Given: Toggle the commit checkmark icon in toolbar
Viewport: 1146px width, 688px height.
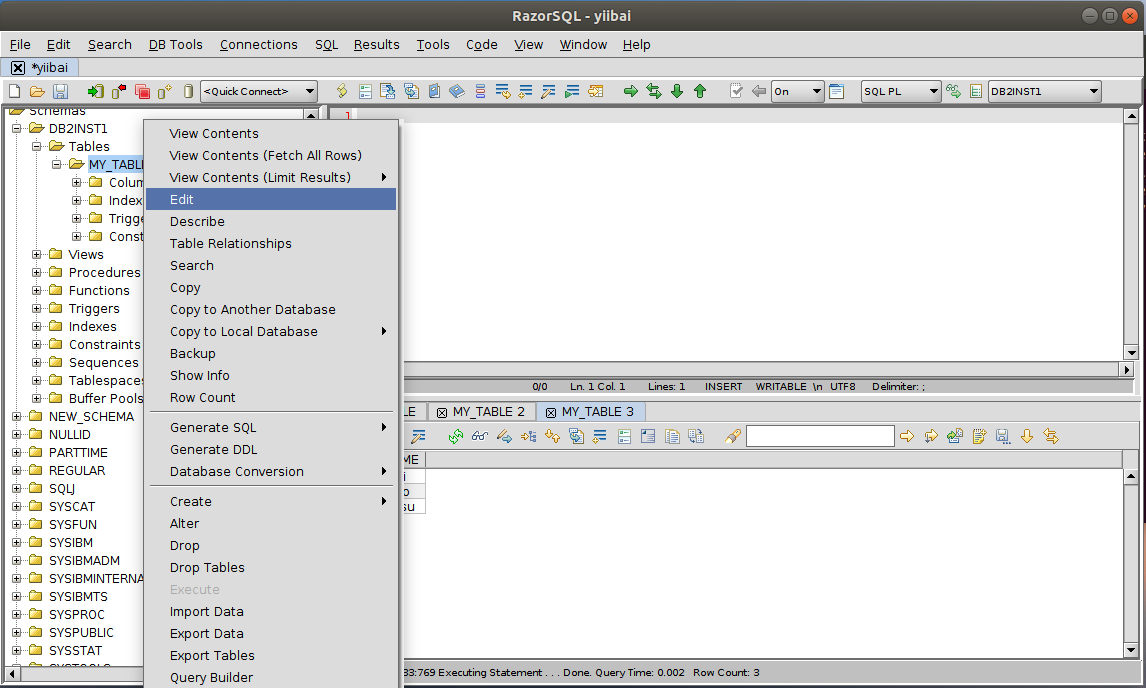Looking at the screenshot, I should click(x=736, y=91).
